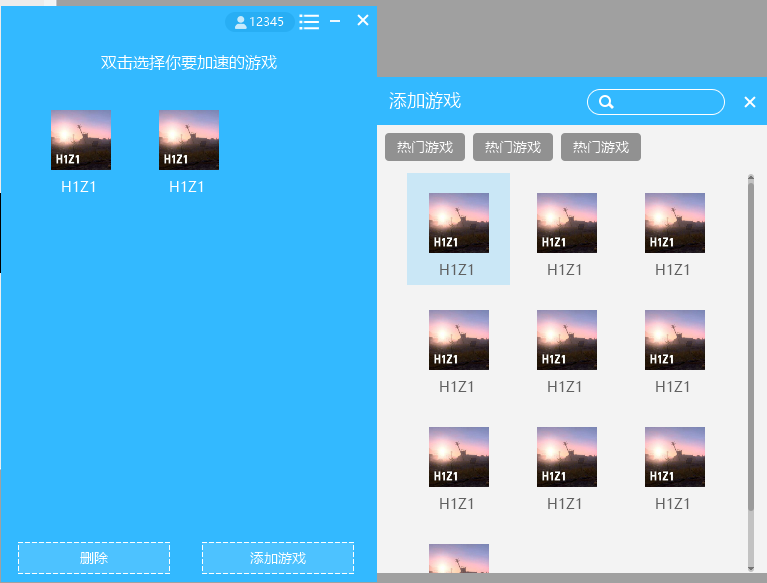Pick the second-row right H1Z1 in add panel

point(675,352)
